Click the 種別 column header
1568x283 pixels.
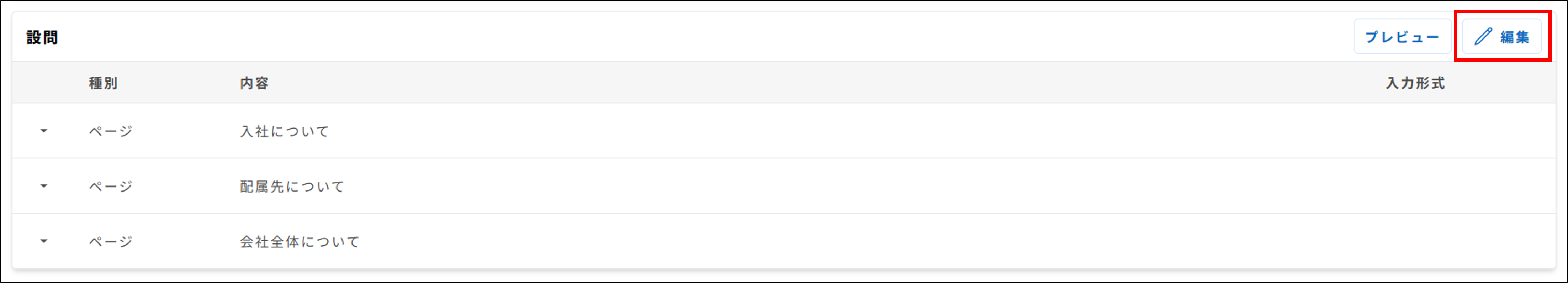pyautogui.click(x=103, y=83)
